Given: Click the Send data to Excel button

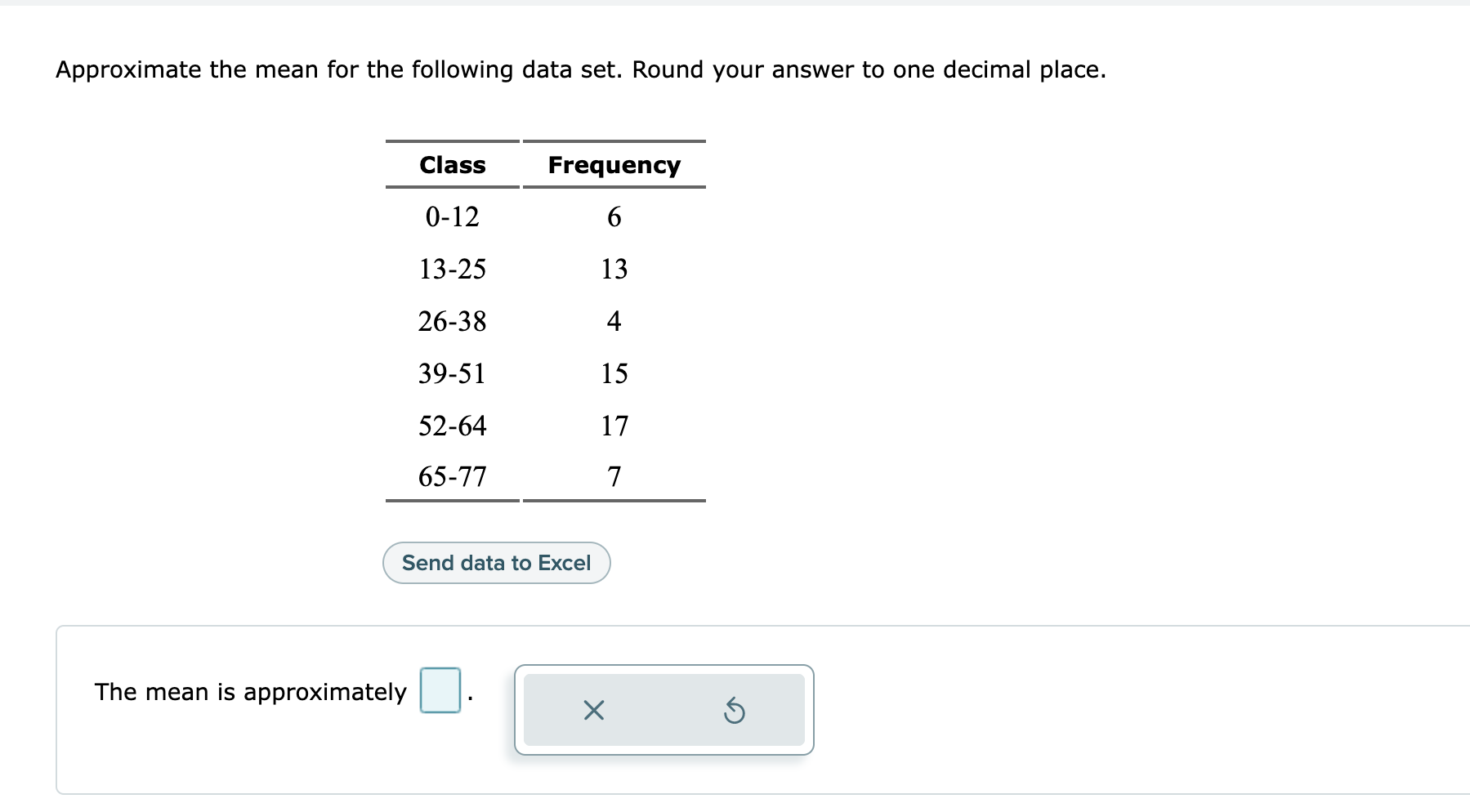Looking at the screenshot, I should 496,562.
